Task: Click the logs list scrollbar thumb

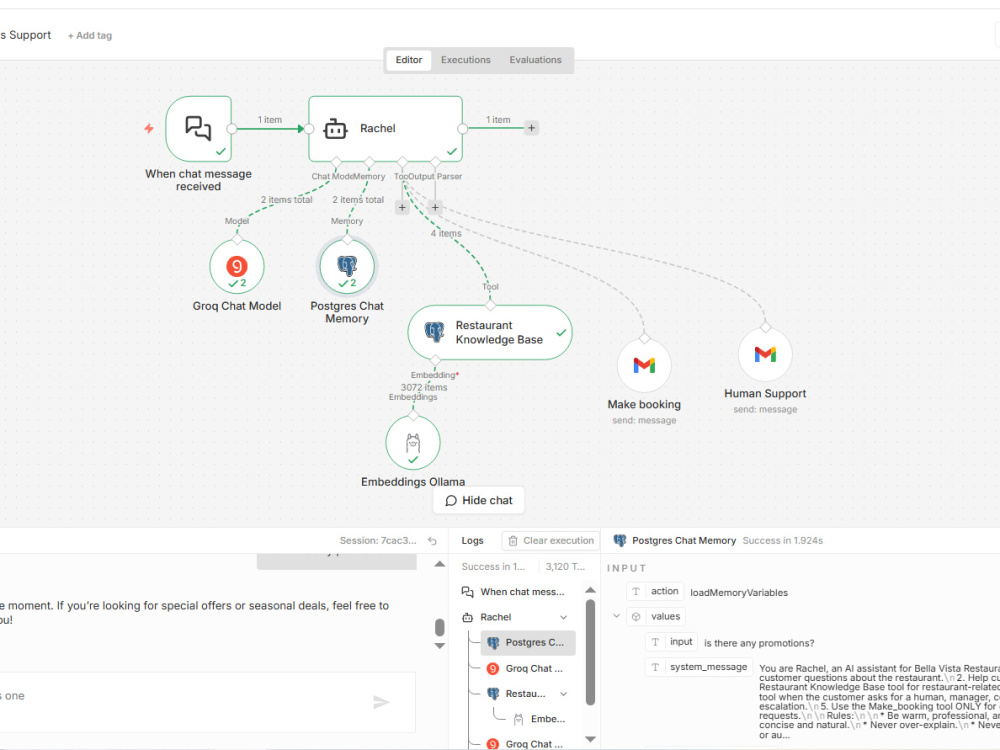Action: tap(591, 652)
